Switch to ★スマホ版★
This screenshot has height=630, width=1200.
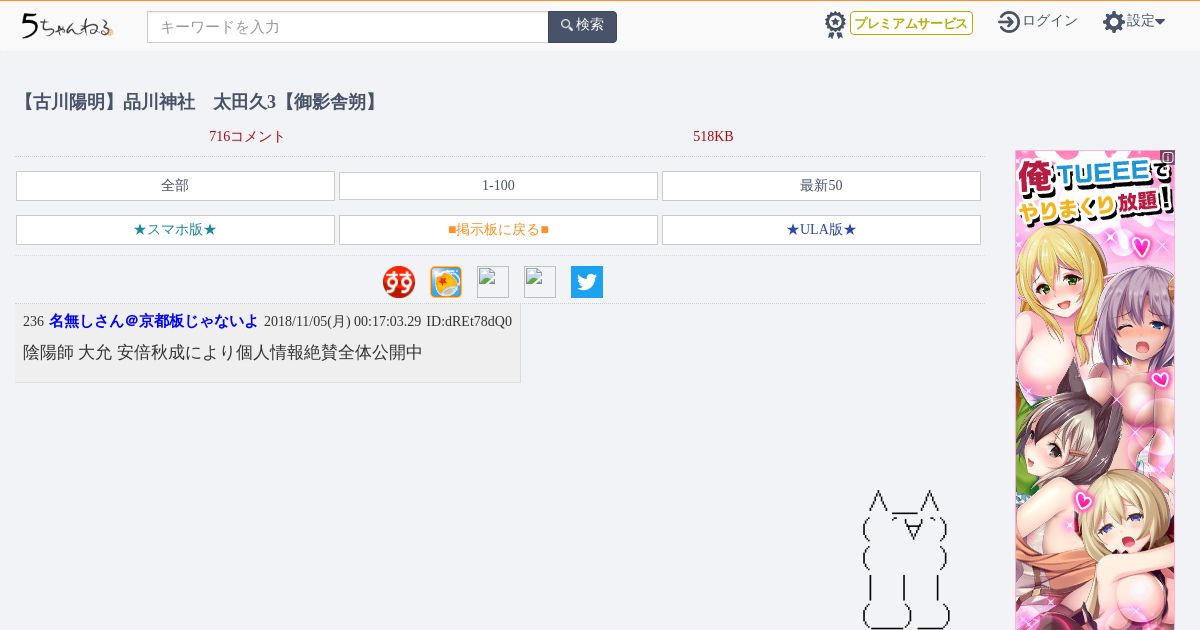click(175, 230)
